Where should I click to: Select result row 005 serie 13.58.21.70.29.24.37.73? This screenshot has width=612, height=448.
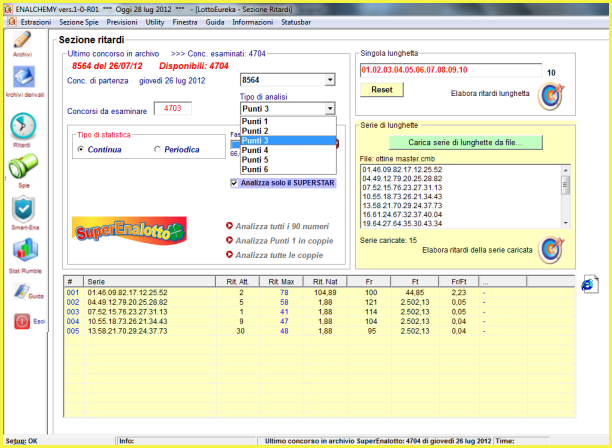pyautogui.click(x=319, y=331)
